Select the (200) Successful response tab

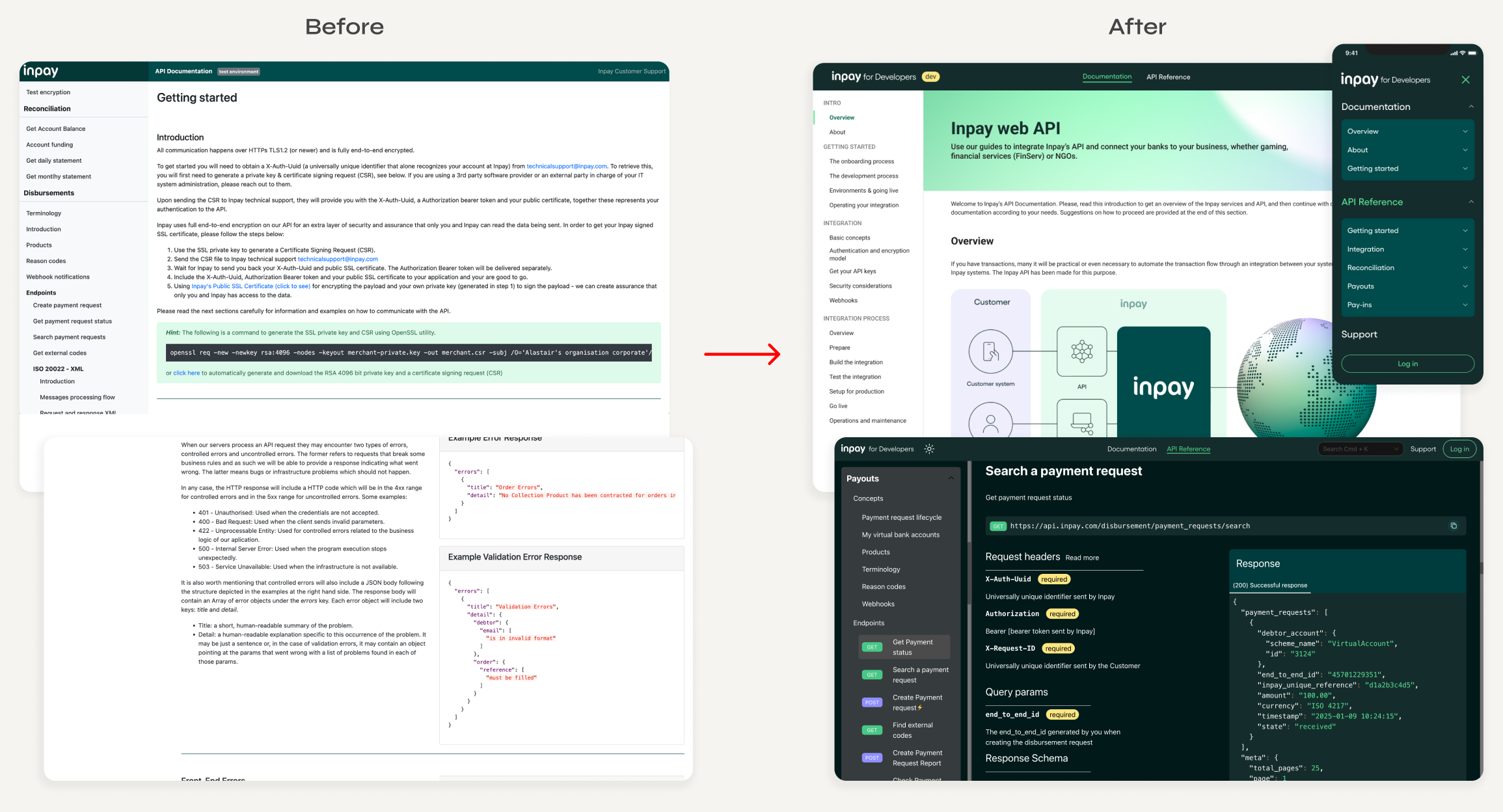point(1269,586)
